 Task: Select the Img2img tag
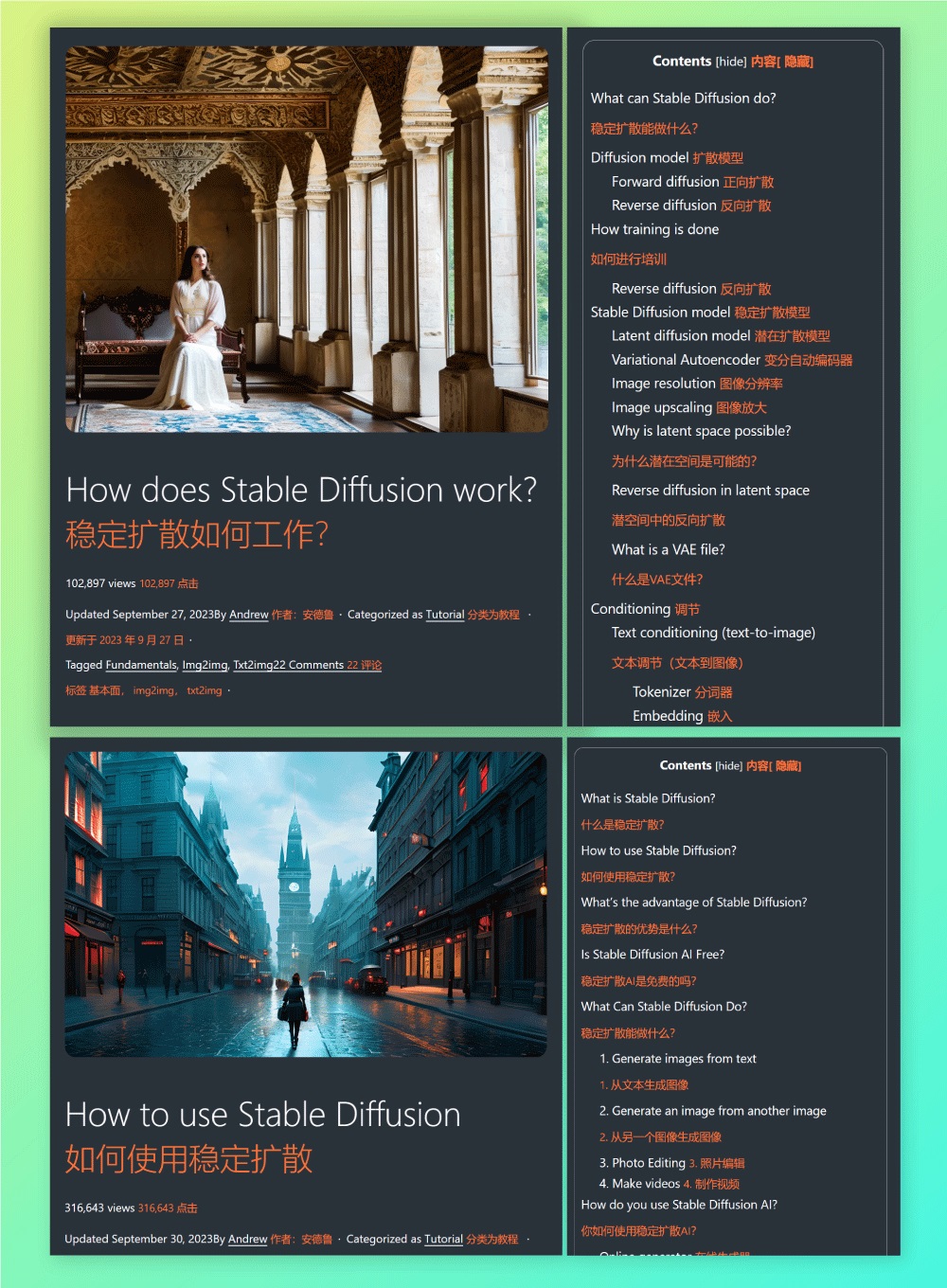(x=205, y=665)
